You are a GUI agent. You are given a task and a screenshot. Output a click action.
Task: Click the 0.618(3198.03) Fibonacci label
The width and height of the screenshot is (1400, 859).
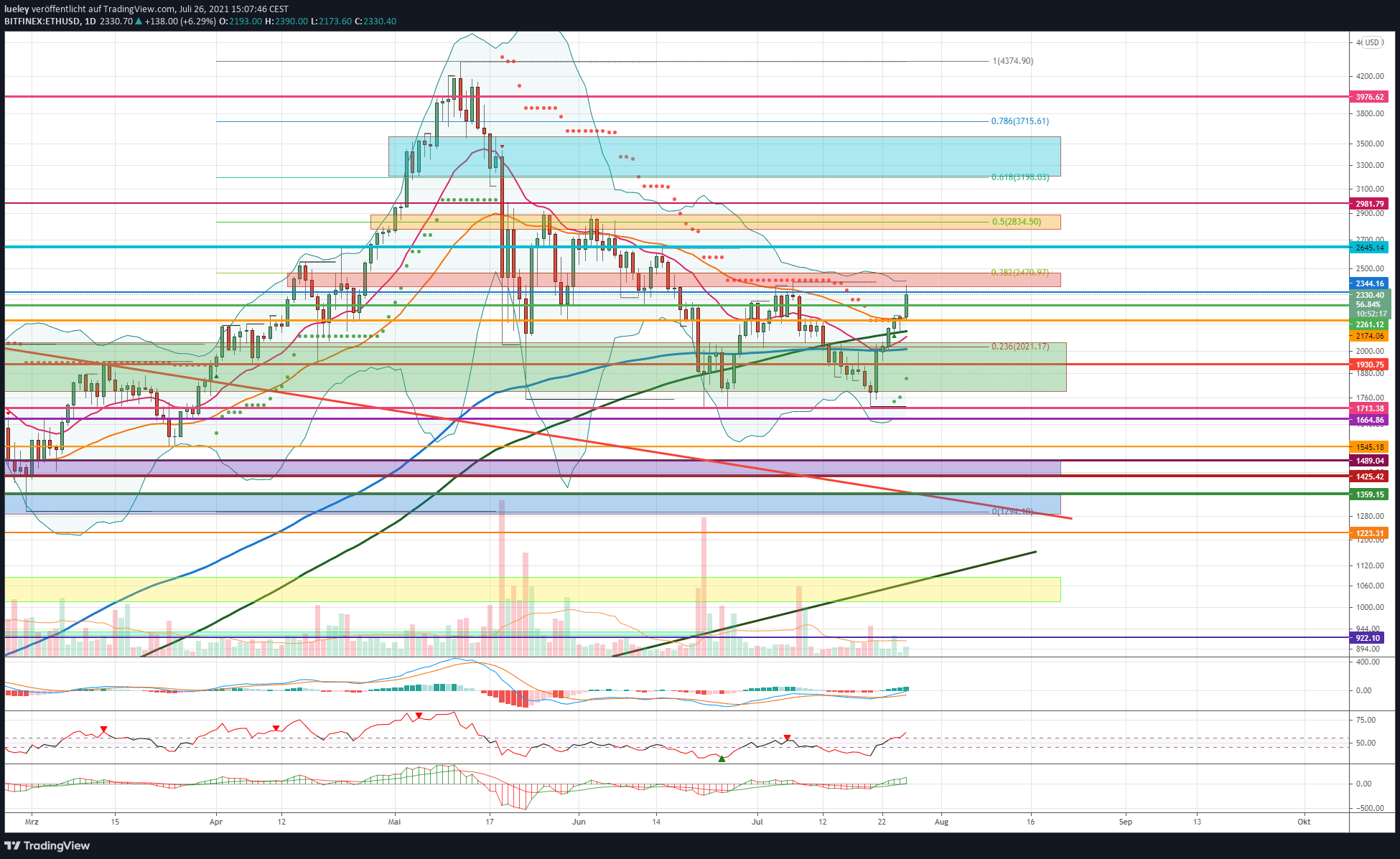pyautogui.click(x=1019, y=177)
